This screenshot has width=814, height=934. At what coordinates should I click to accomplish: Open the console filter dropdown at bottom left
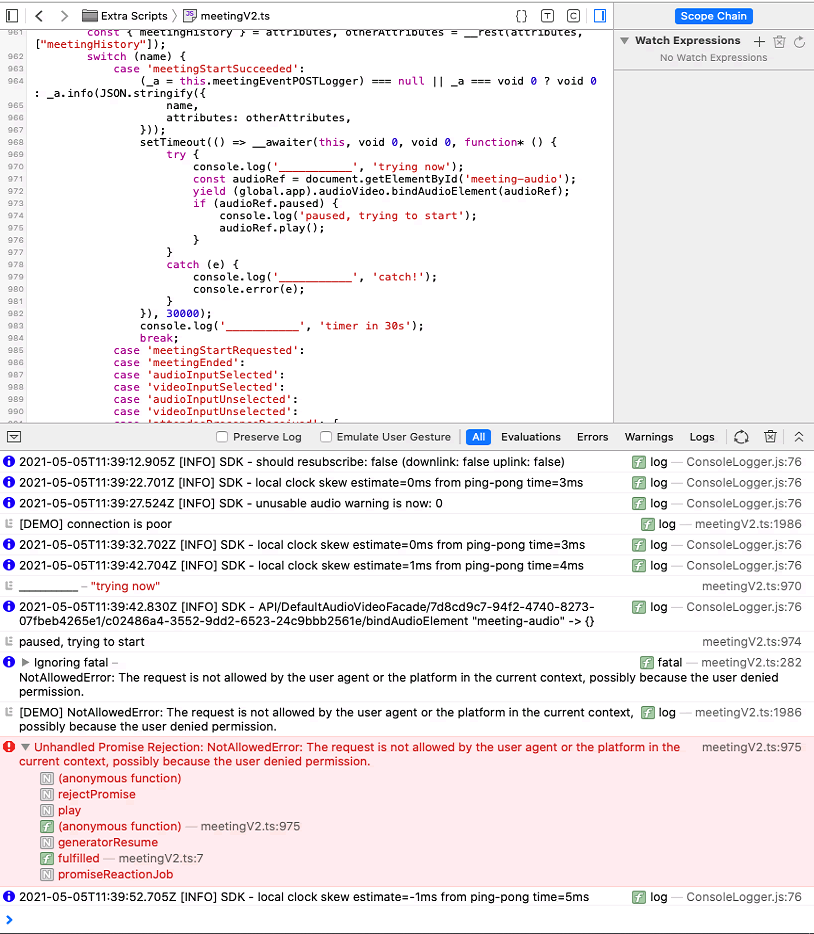(14, 437)
